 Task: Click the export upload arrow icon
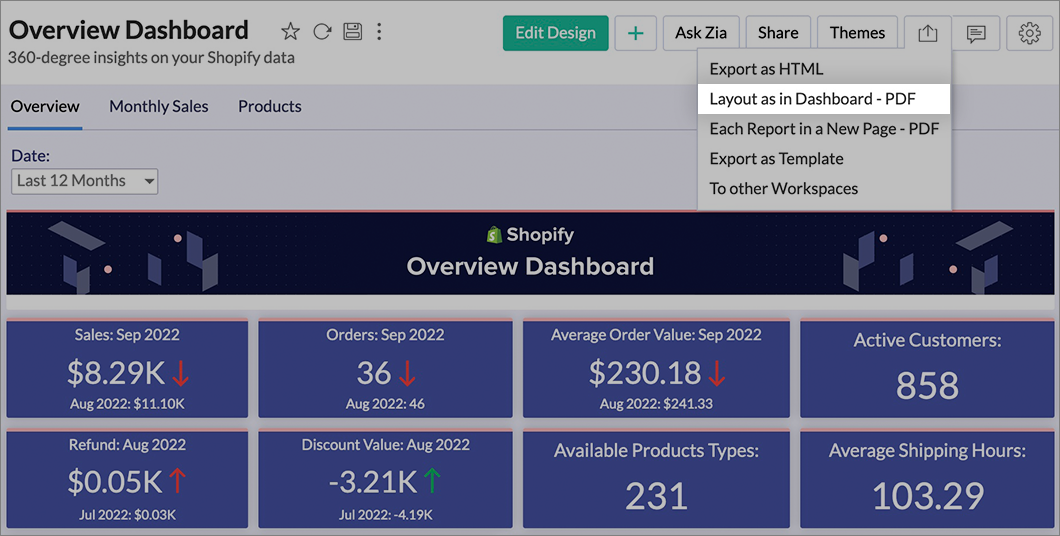click(x=928, y=33)
